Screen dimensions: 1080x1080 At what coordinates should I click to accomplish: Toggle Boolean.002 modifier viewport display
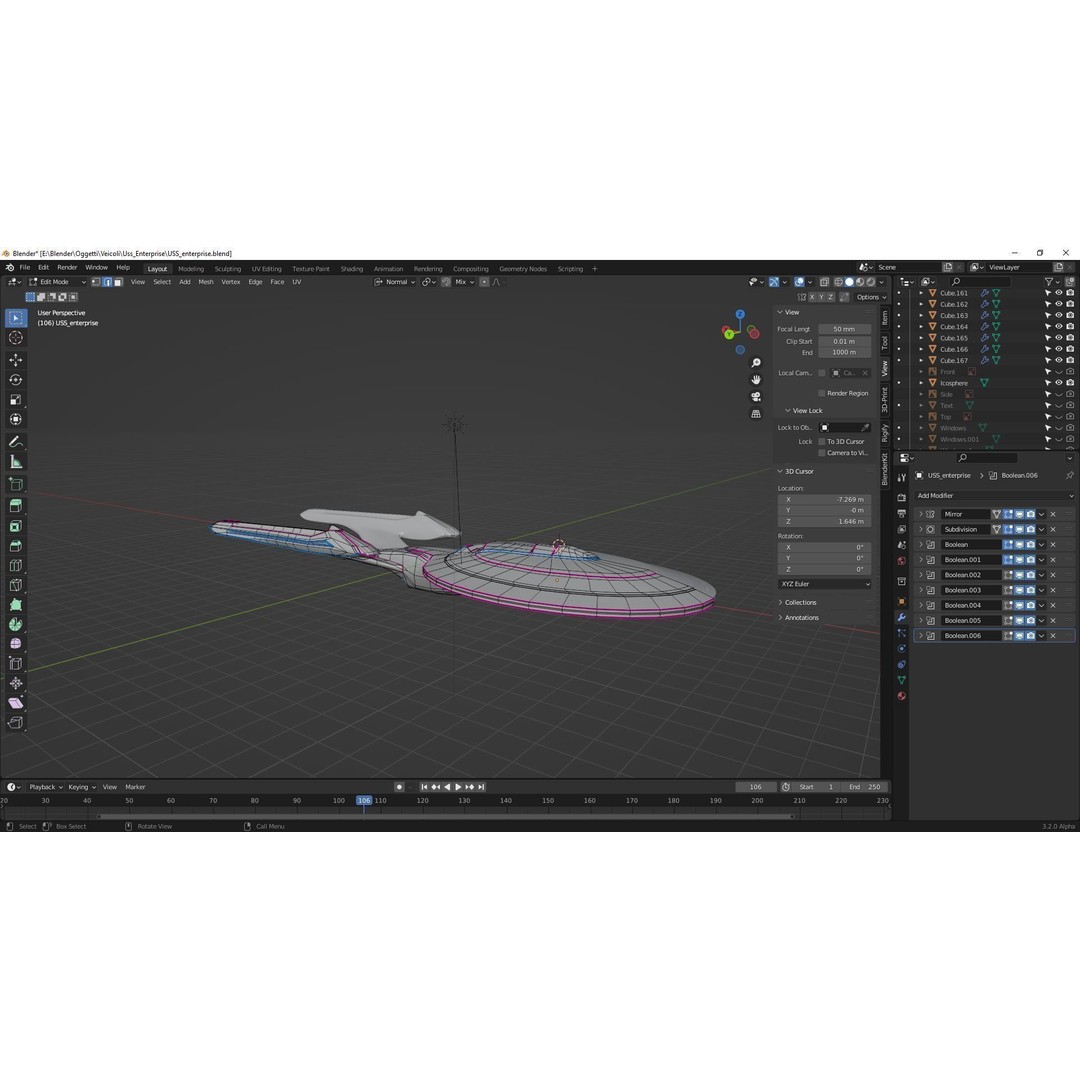(x=1019, y=574)
